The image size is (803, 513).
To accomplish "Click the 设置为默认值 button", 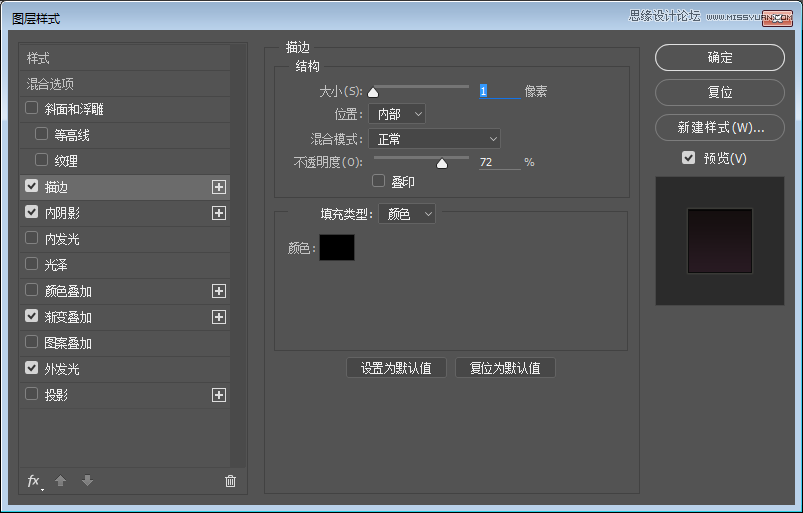I will point(396,368).
